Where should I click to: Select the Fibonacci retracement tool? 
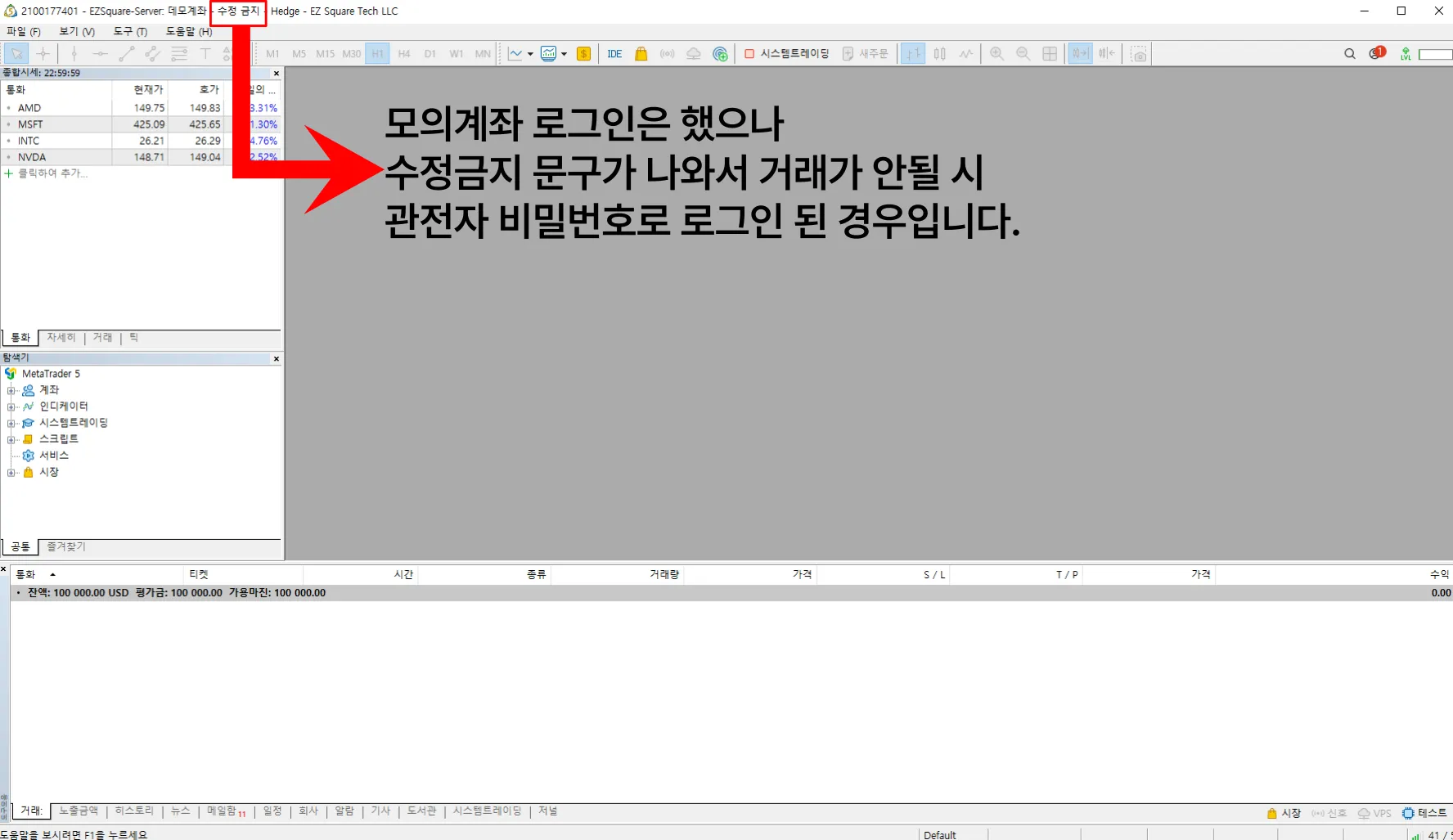tap(179, 54)
